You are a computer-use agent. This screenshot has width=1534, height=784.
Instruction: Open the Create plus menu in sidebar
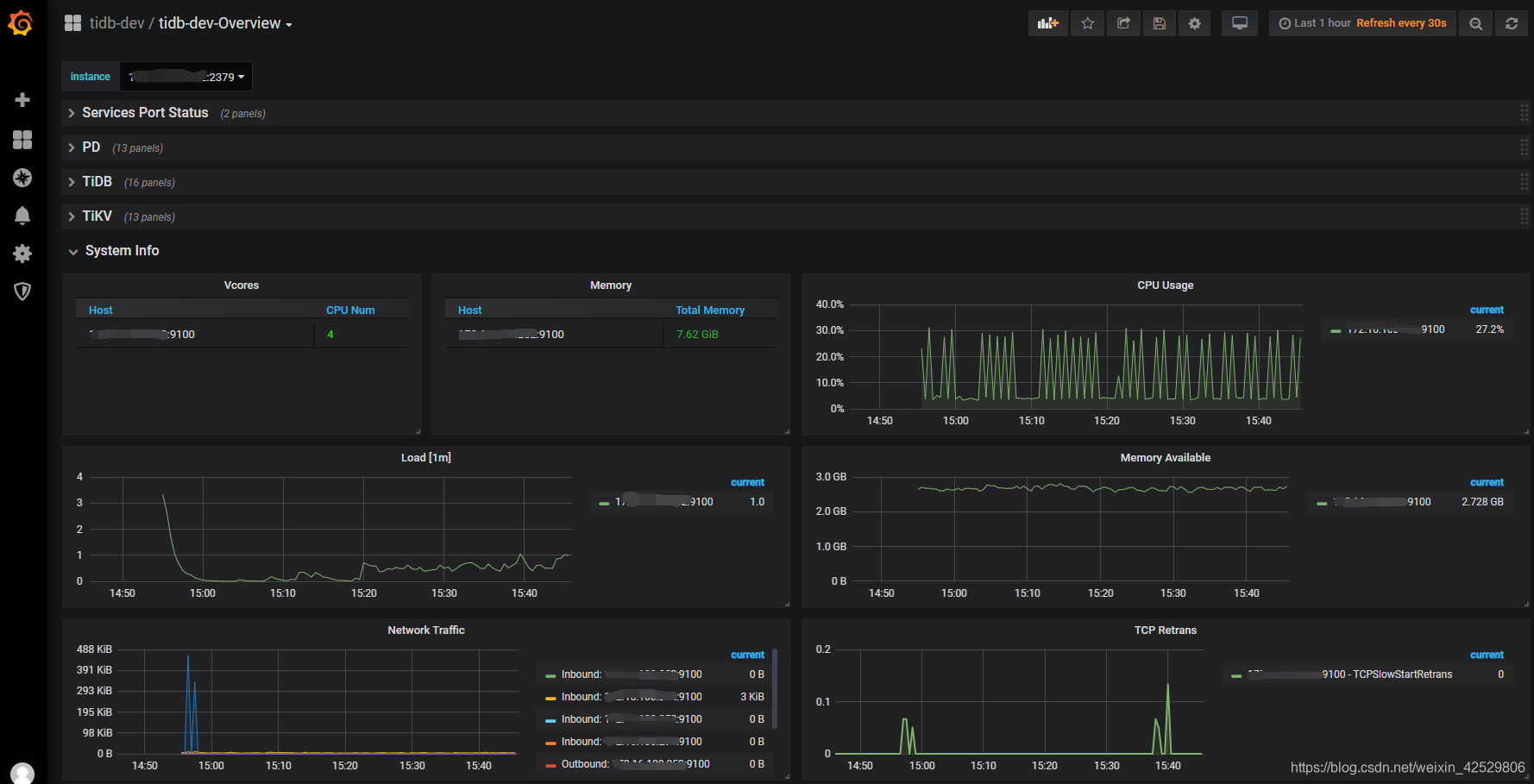[22, 100]
